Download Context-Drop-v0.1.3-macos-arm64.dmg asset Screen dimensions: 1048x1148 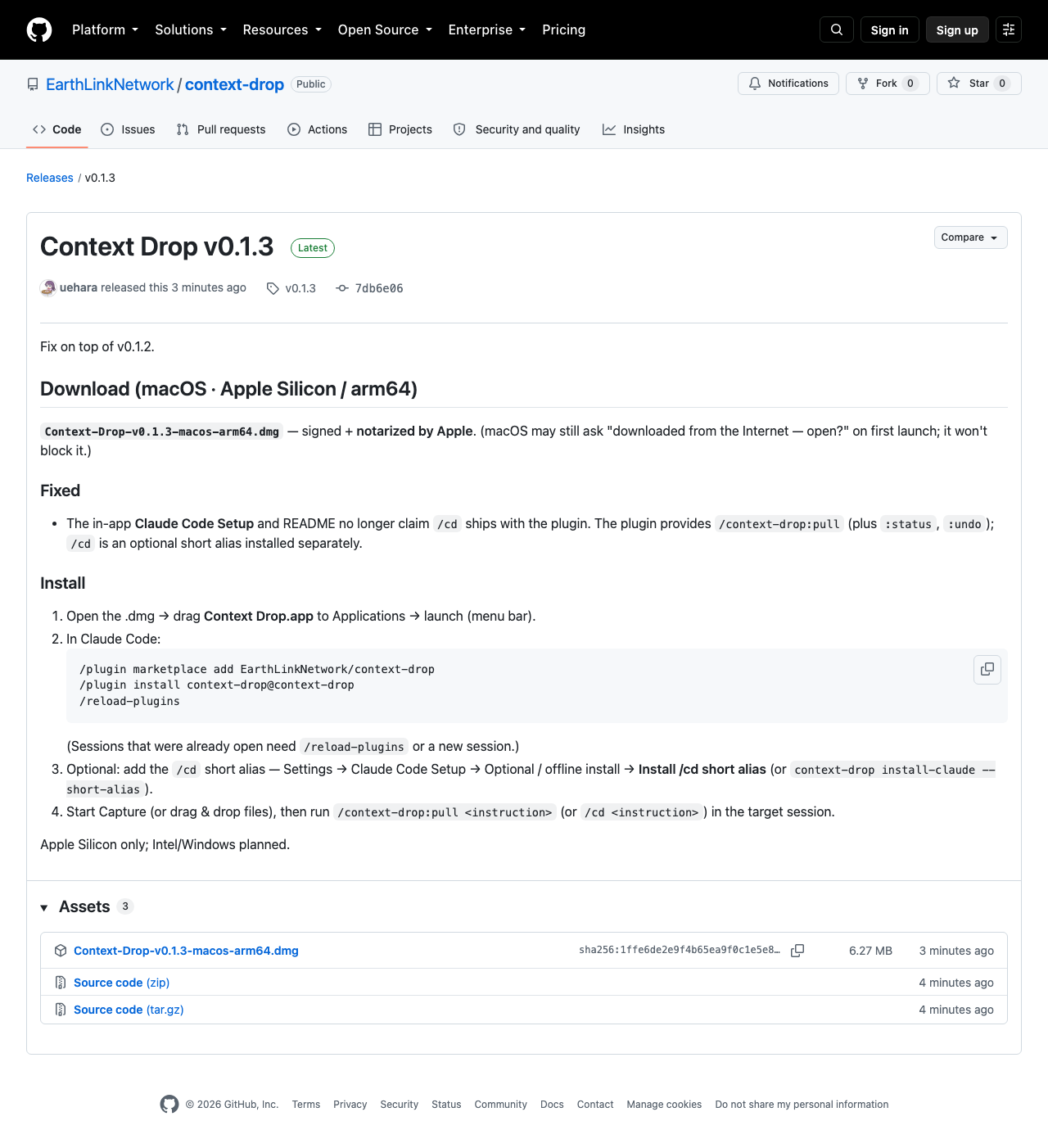tap(186, 951)
